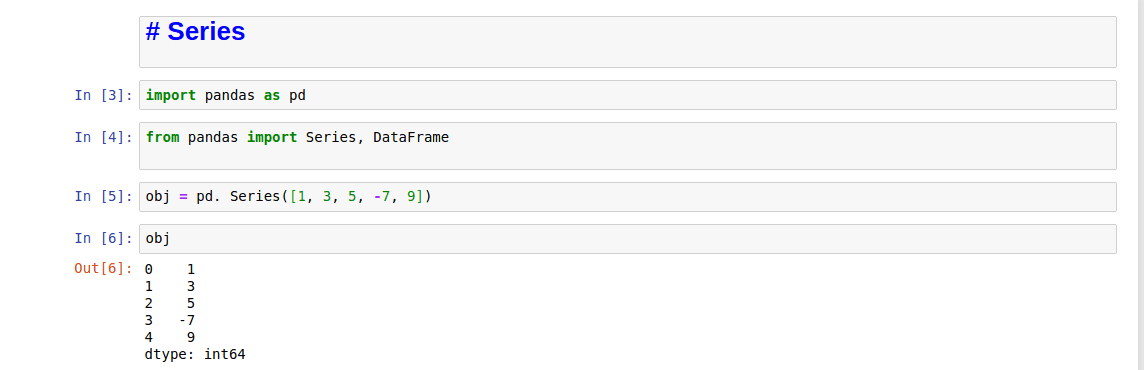Image resolution: width=1144 pixels, height=370 pixels.
Task: Click the first output row '0 1'
Action: tap(170, 269)
